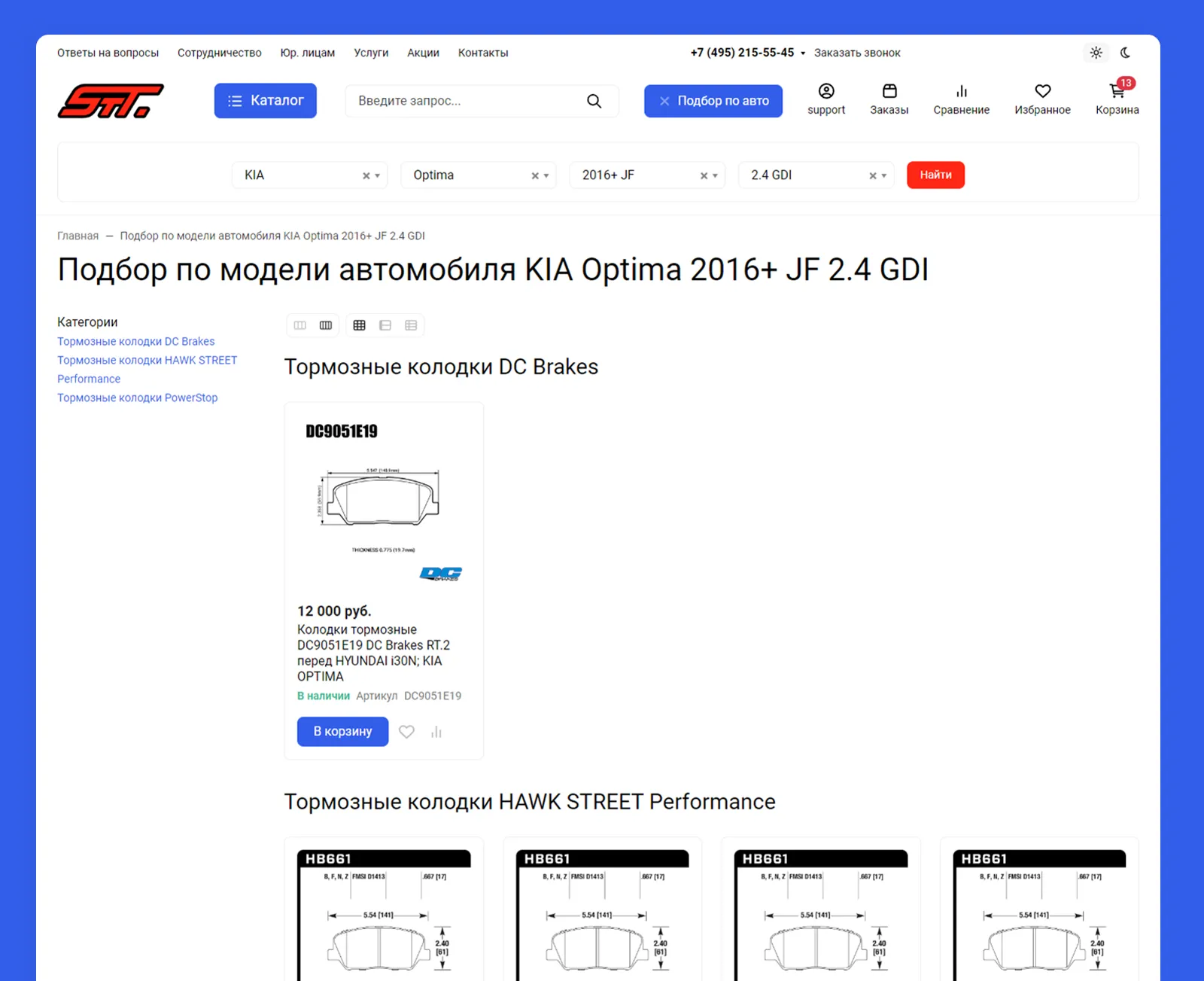Click the magnifier search icon
This screenshot has width=1204, height=981.
pyautogui.click(x=594, y=101)
